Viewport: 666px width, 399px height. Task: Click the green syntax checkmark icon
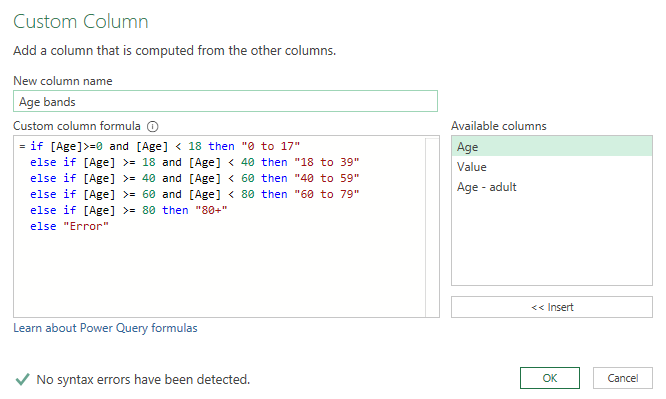tap(23, 379)
